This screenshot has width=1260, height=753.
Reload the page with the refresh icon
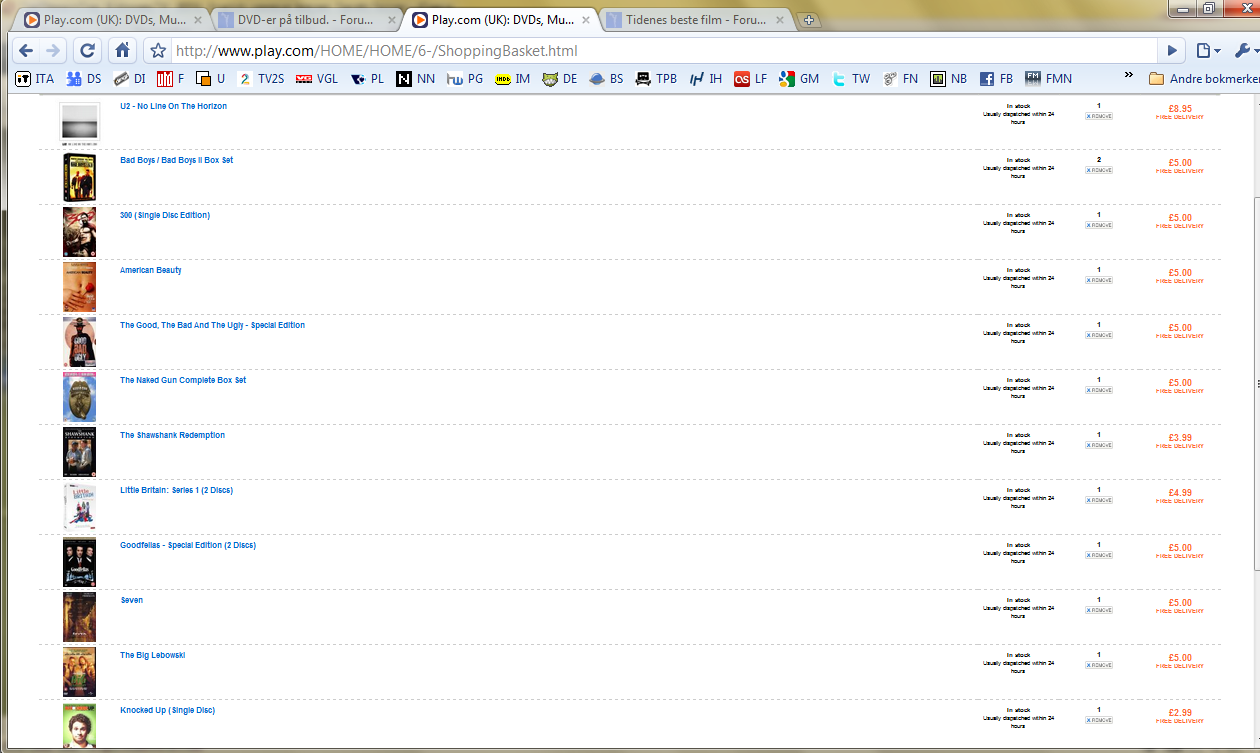88,50
